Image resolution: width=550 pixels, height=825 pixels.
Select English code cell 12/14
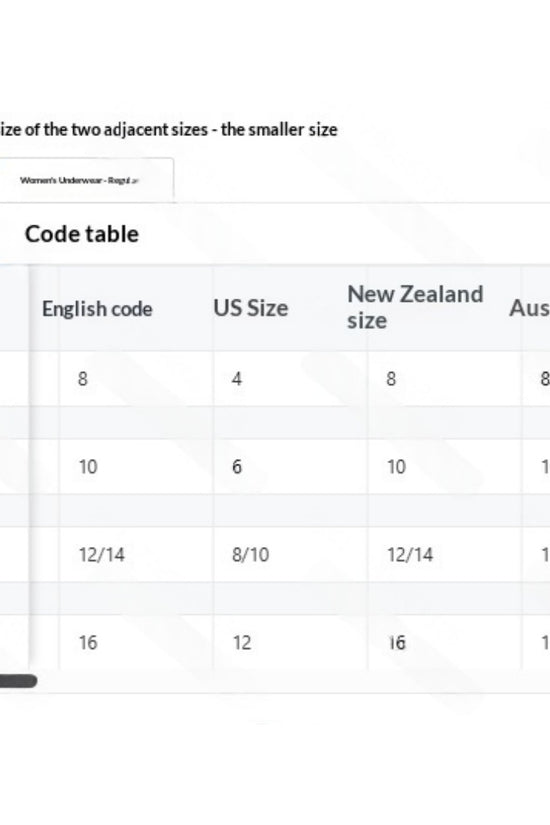(102, 555)
